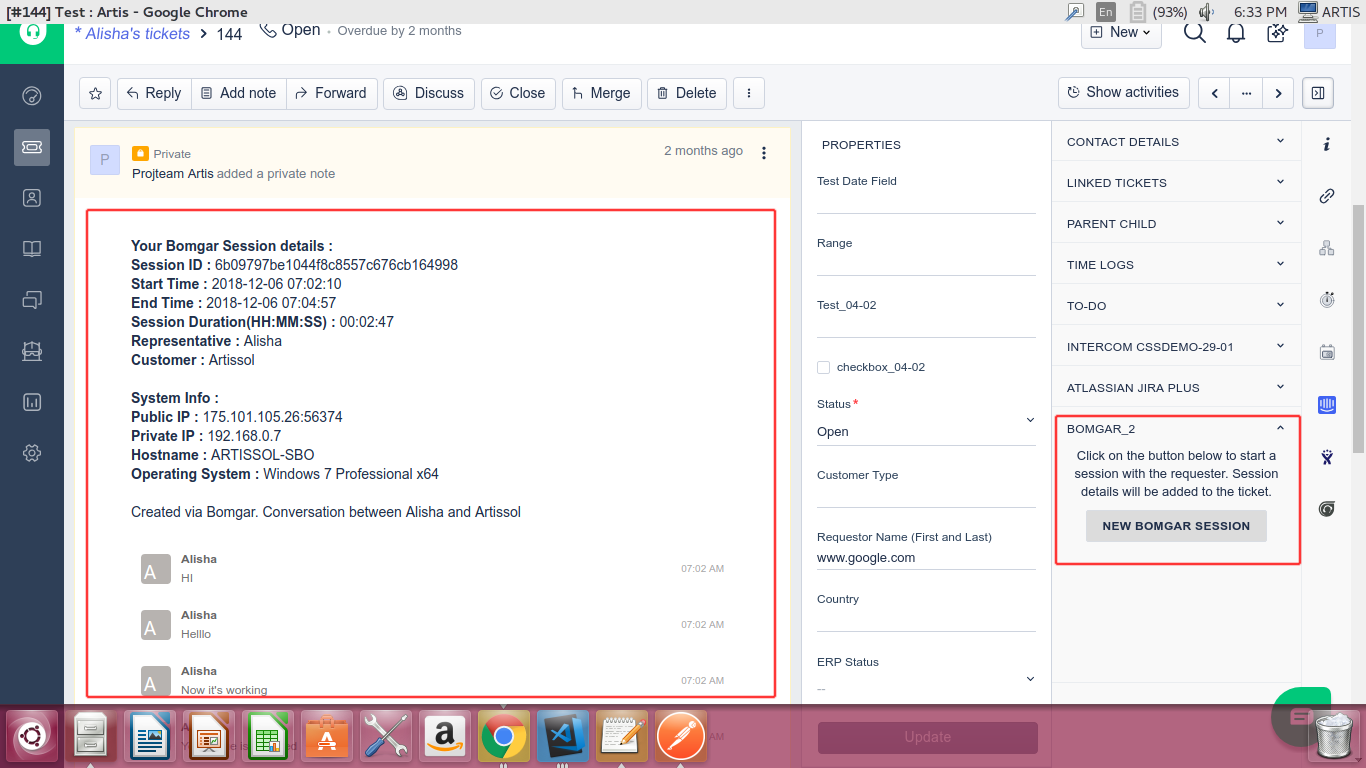Viewport: 1366px width, 768px height.
Task: Click the search magnifier icon
Action: pos(1194,32)
